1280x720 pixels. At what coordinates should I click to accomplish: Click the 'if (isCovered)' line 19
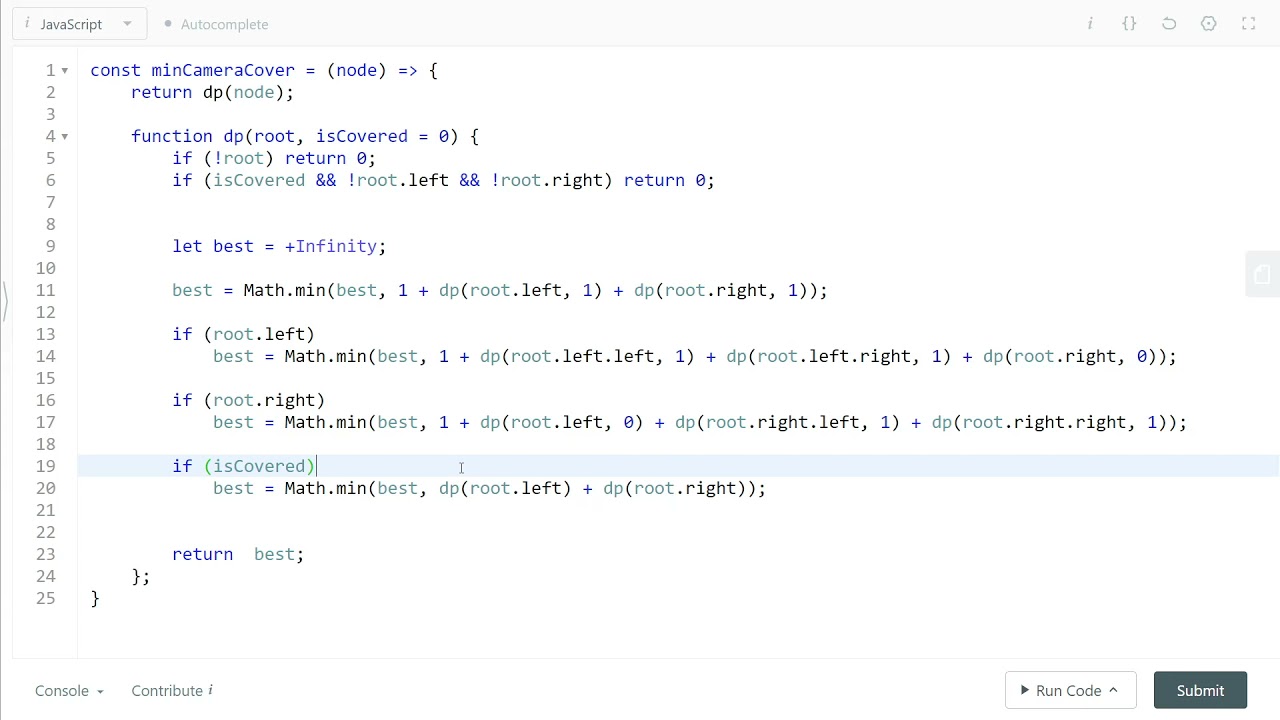pyautogui.click(x=244, y=466)
